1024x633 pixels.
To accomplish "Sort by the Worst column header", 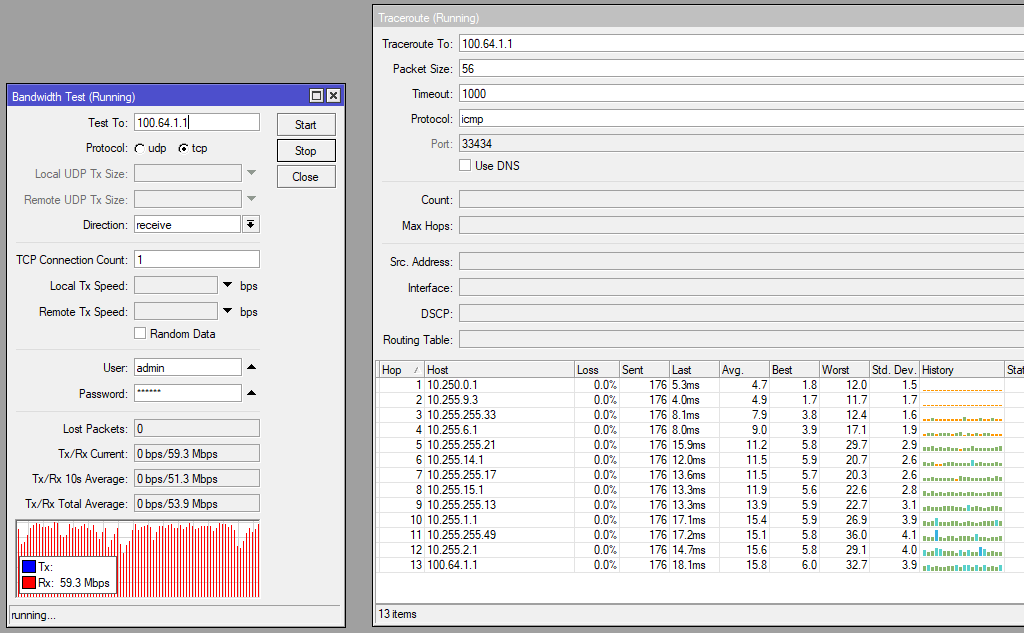I will click(x=844, y=370).
